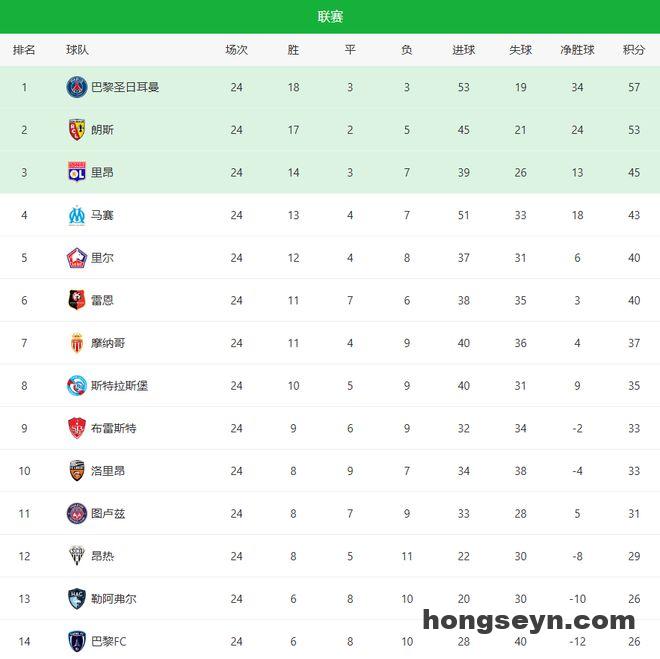Click the 勒阿弗尔 team name
The width and height of the screenshot is (660, 659).
pos(113,599)
